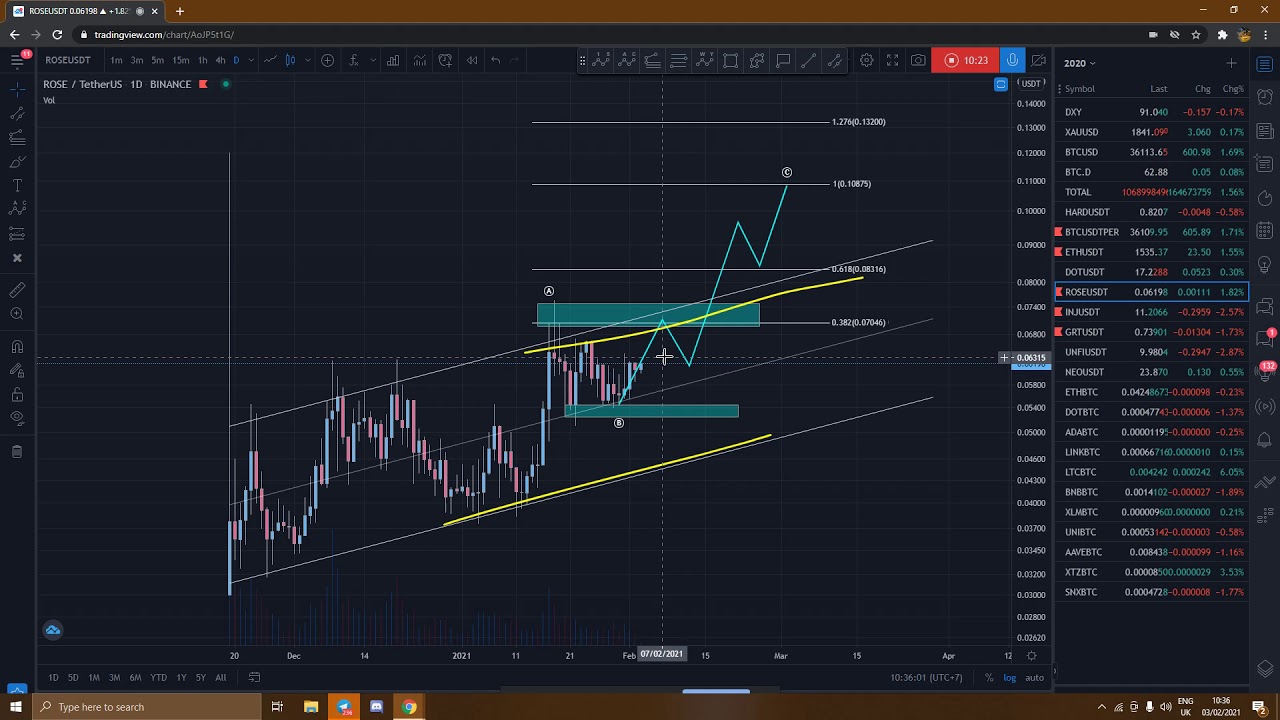Select the ruler measure tool
This screenshot has height=720, width=1280.
17,290
